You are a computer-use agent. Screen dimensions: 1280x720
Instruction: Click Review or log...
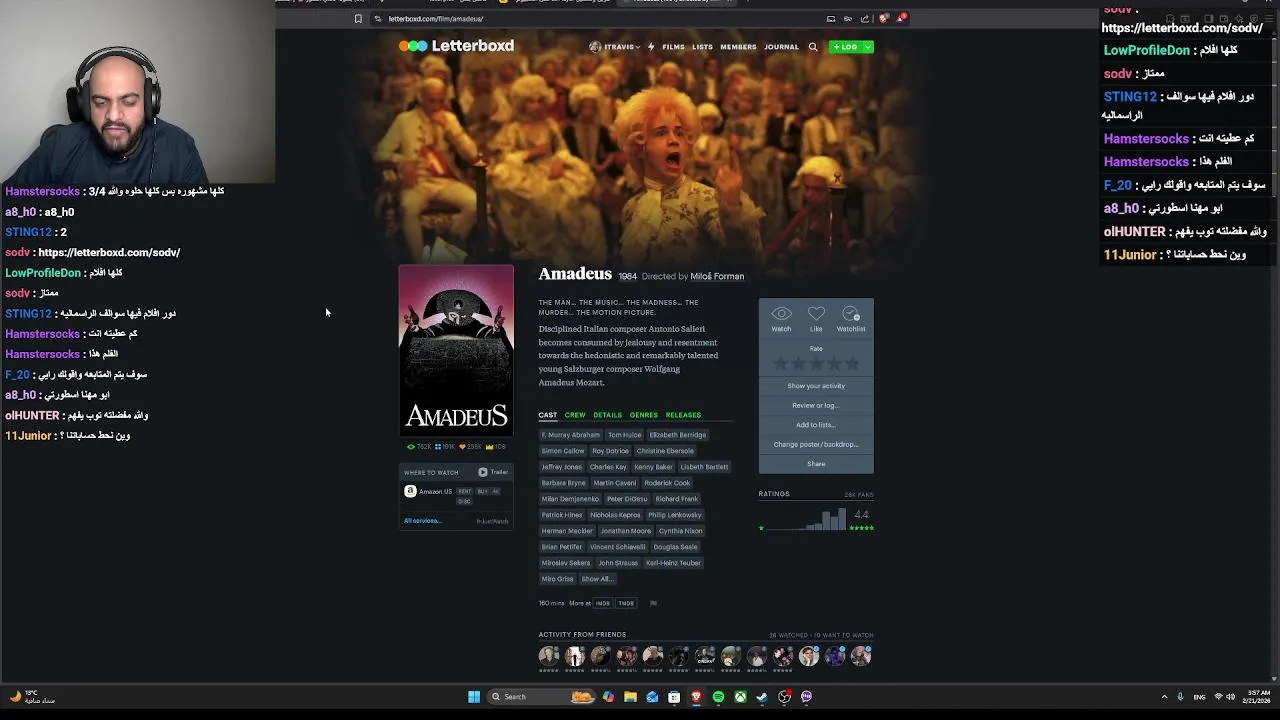pyautogui.click(x=816, y=405)
